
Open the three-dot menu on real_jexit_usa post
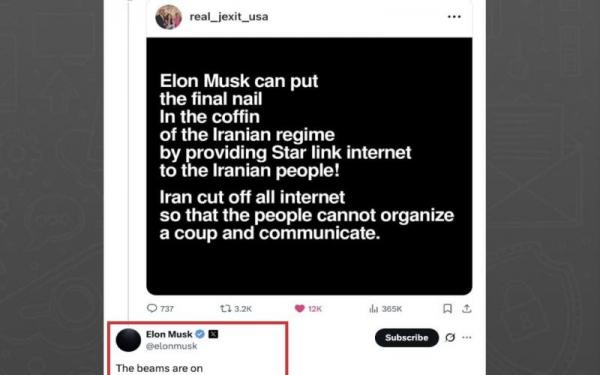tap(454, 16)
